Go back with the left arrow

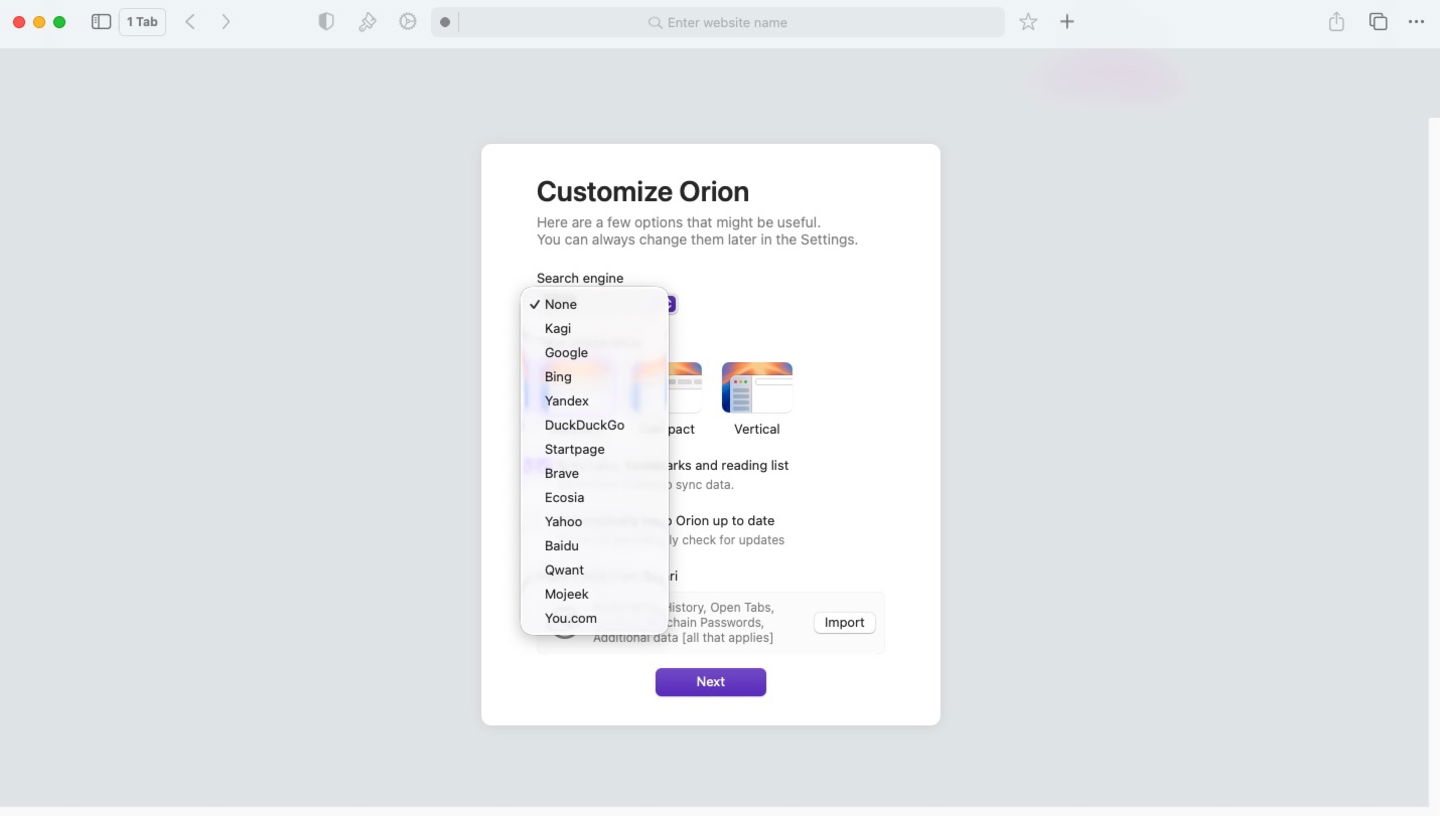pos(190,22)
